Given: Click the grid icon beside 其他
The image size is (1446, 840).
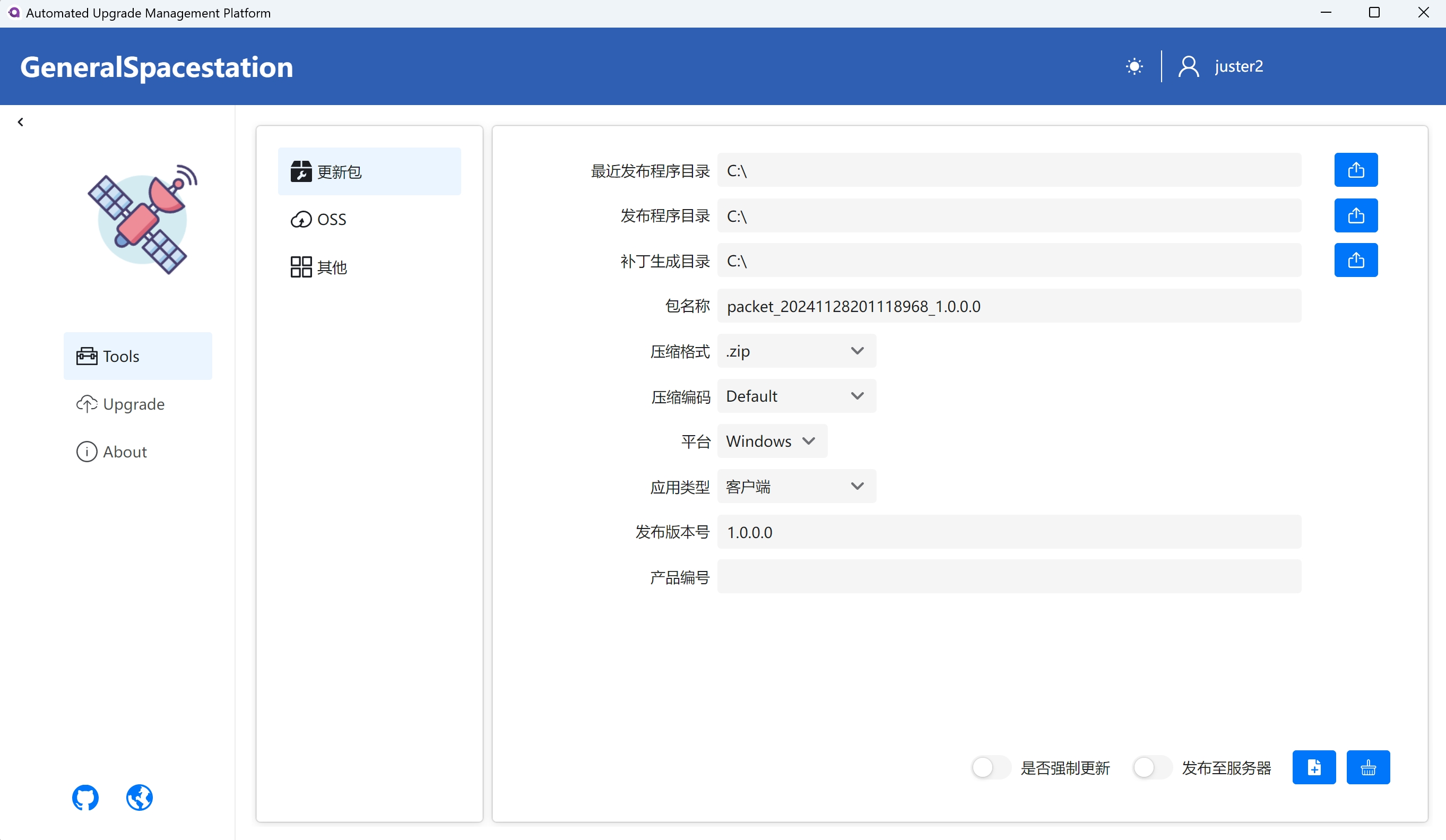Looking at the screenshot, I should [x=301, y=267].
